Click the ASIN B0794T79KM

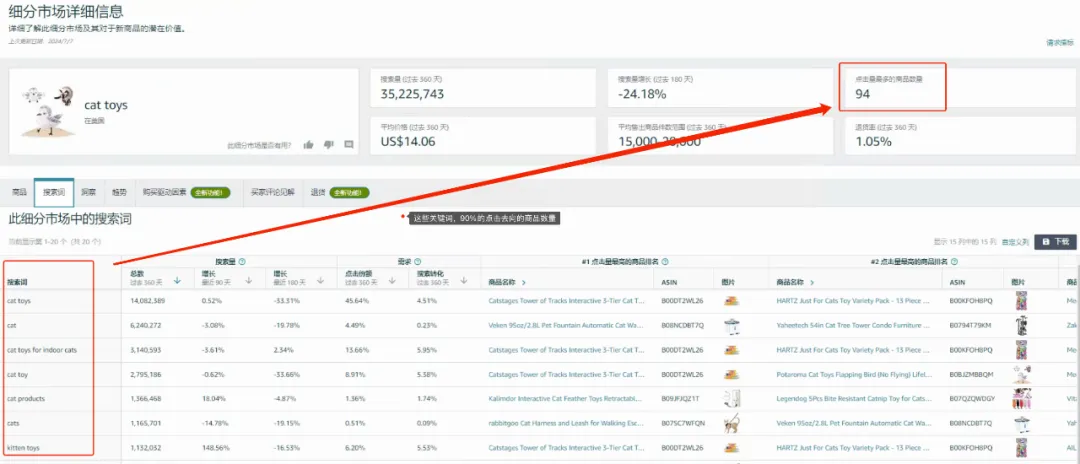(970, 325)
